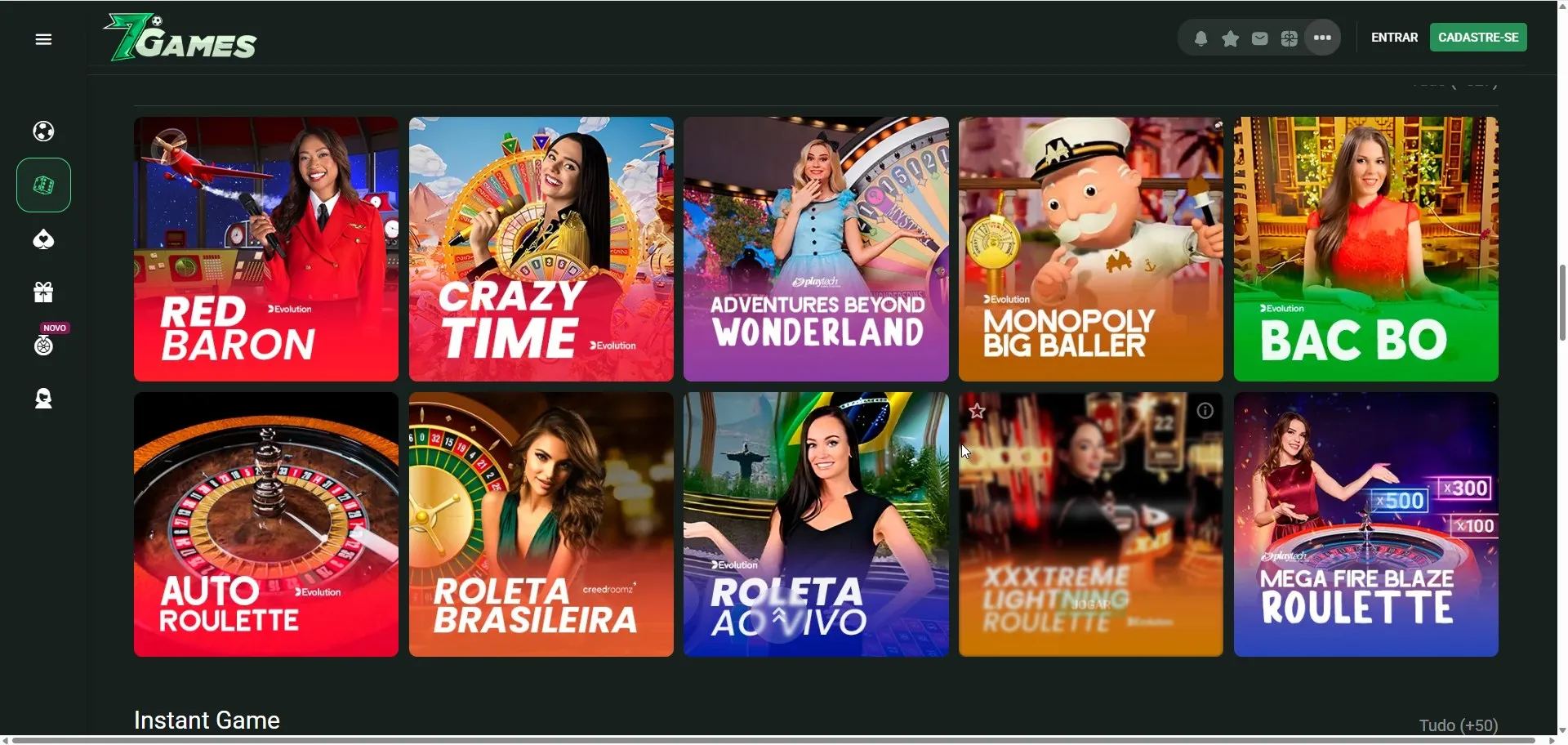
Task: Select the soccer ball sports icon
Action: pos(43,132)
